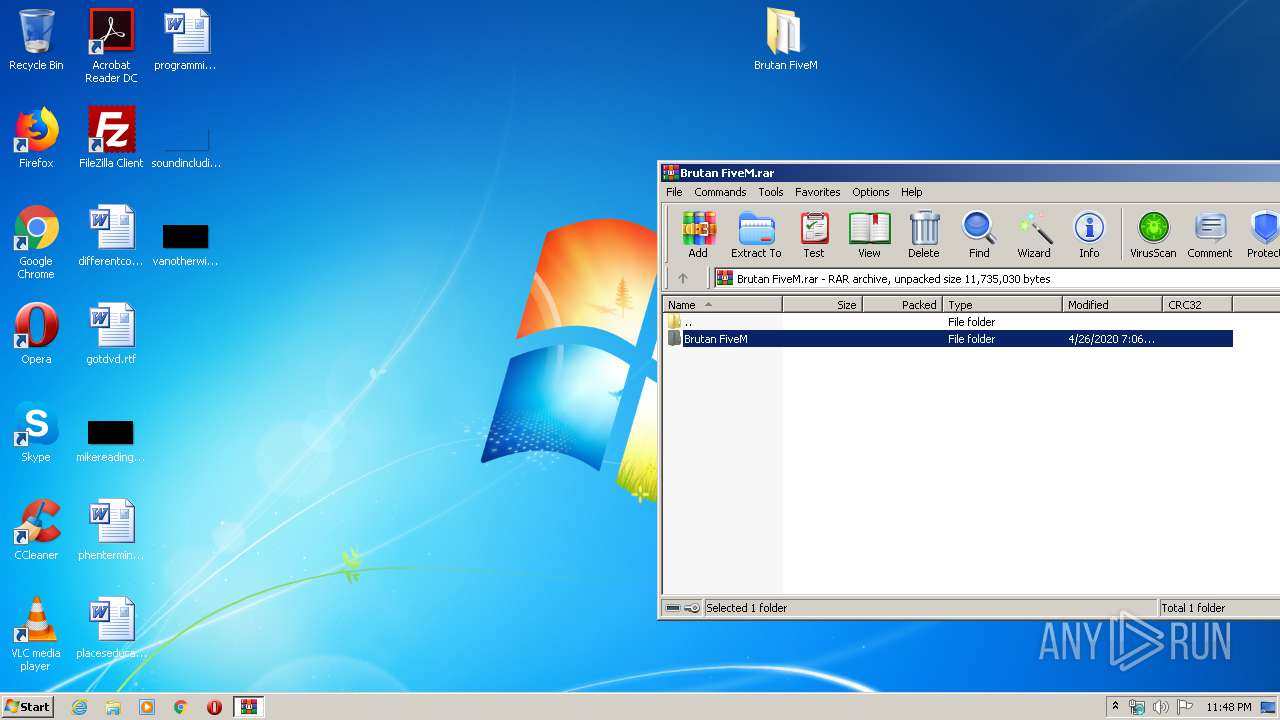1280x720 pixels.
Task: Select the Brutan FiveM folder row
Action: 948,339
